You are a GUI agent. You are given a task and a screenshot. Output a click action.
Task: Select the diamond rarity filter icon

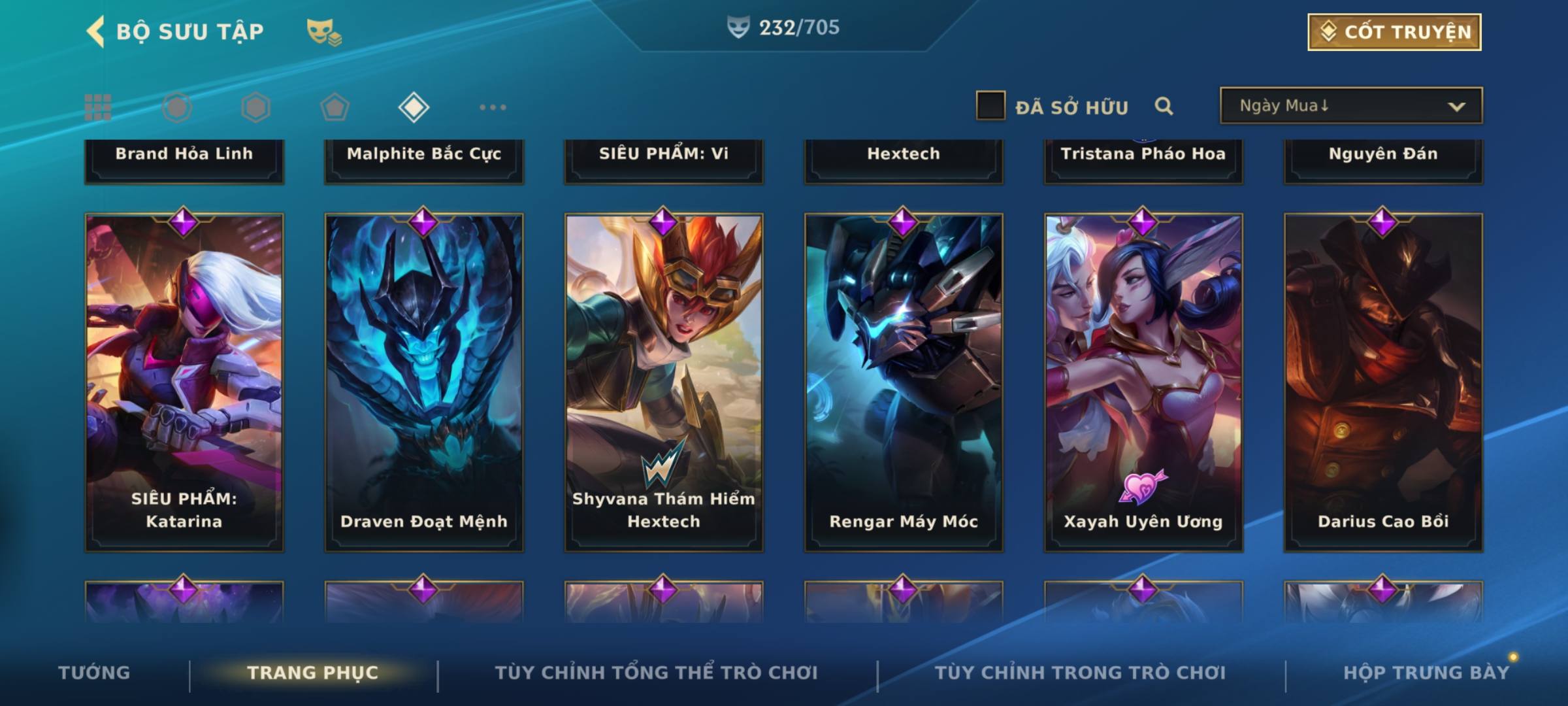pos(414,107)
